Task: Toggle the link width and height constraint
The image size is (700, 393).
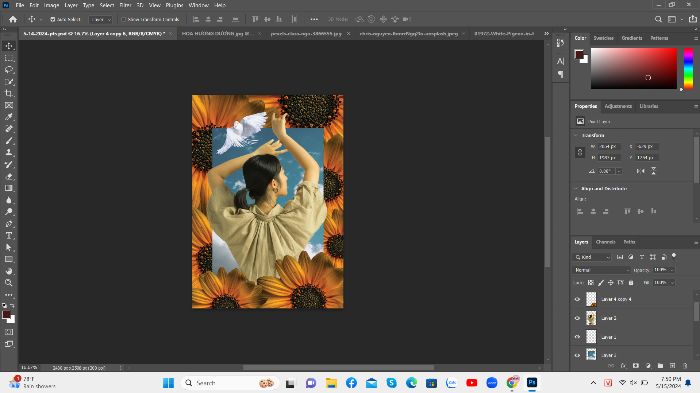Action: pos(580,152)
